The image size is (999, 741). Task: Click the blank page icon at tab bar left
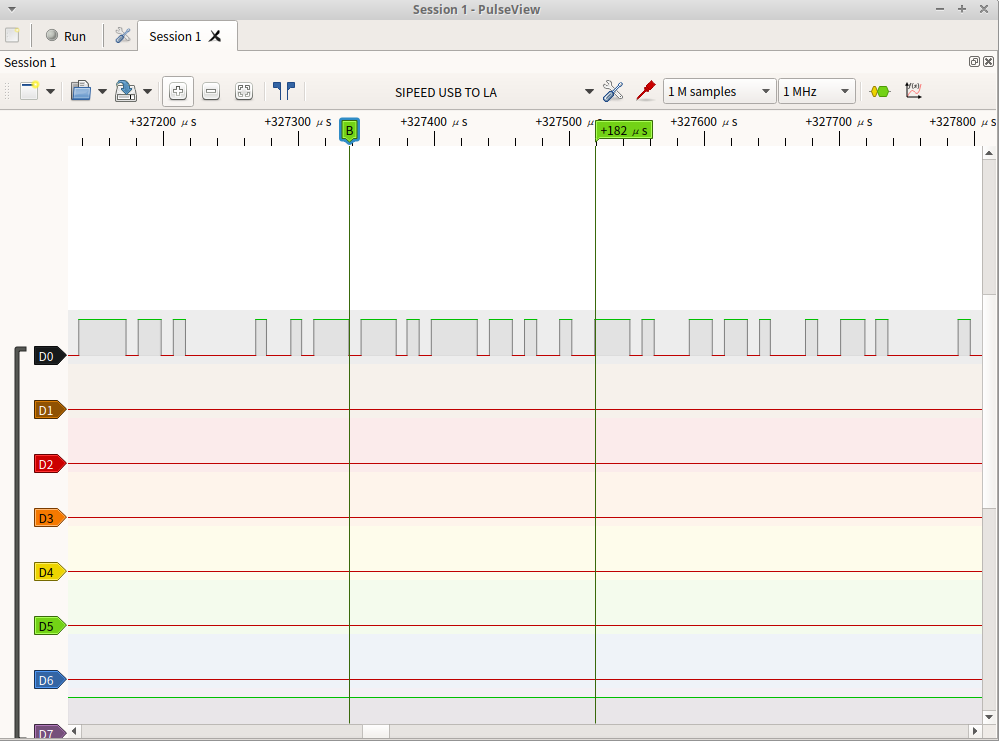coord(13,35)
